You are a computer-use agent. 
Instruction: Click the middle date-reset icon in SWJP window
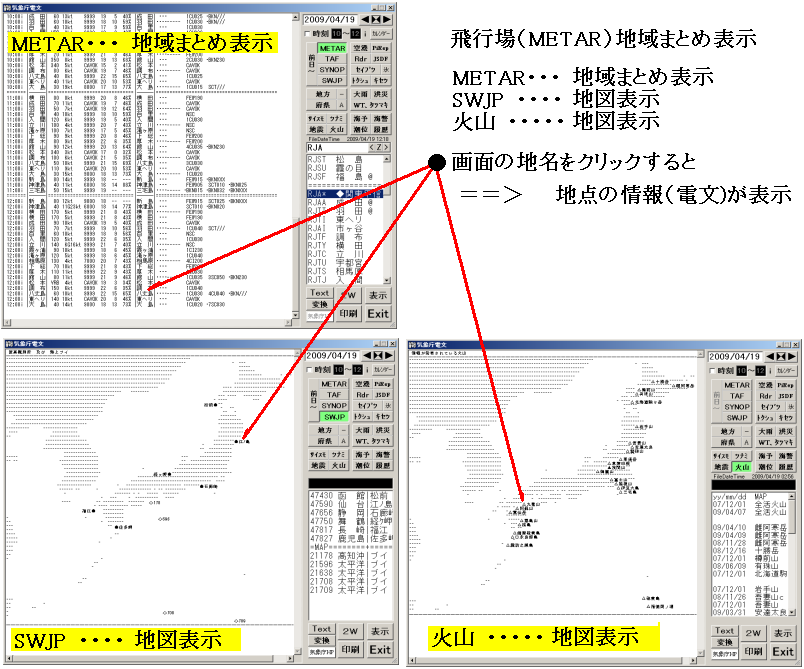pyautogui.click(x=378, y=355)
